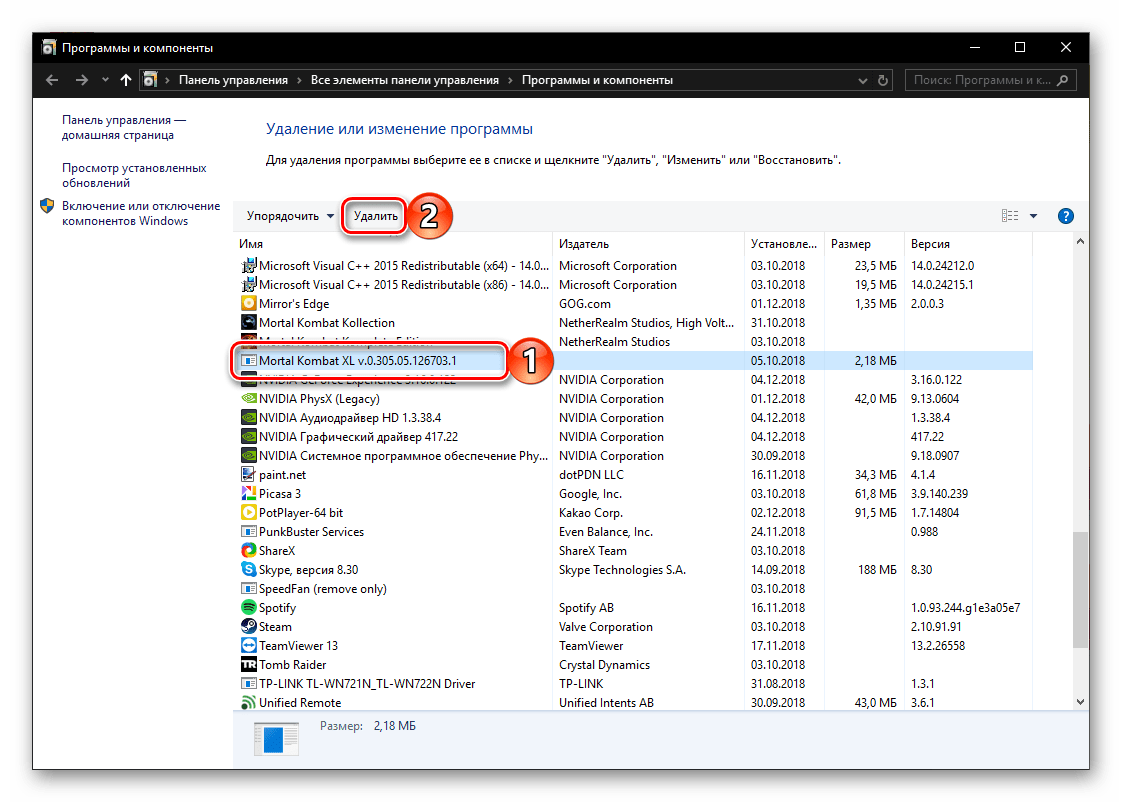Screen dimensions: 1122x802
Task: Click the Панель управления breadcrumb item
Action: [233, 80]
